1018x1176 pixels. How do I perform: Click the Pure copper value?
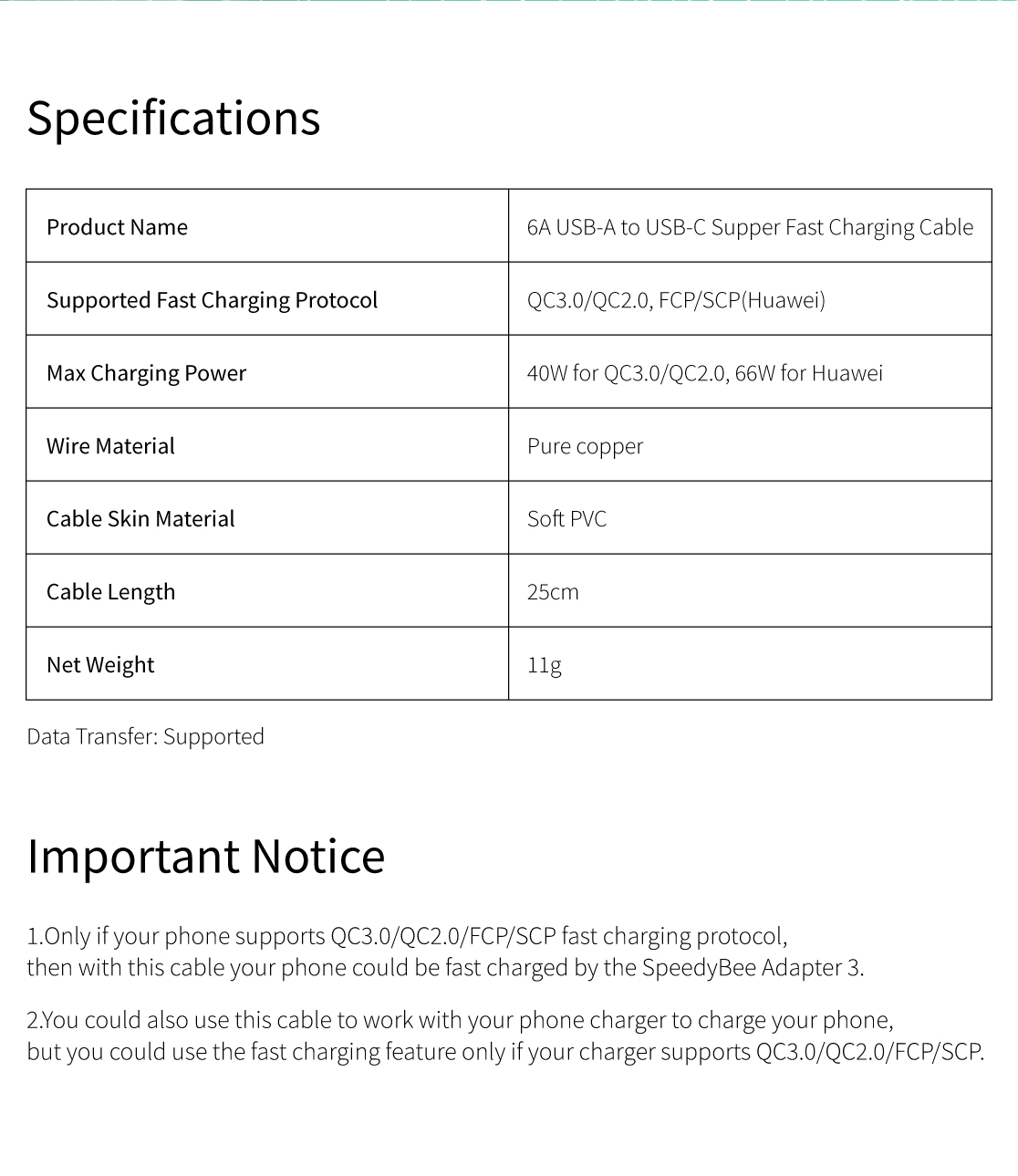click(585, 447)
